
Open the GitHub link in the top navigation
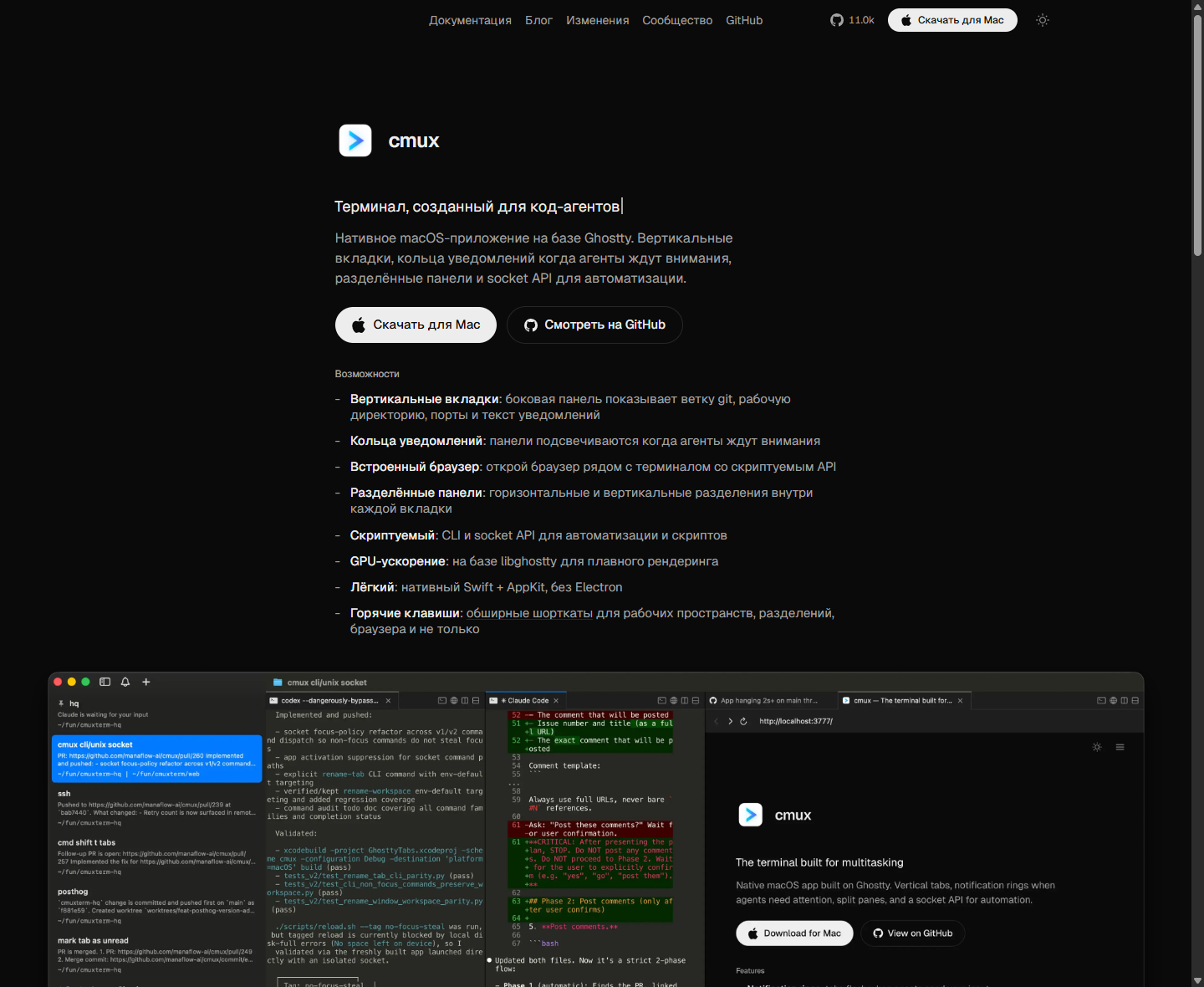[x=744, y=20]
